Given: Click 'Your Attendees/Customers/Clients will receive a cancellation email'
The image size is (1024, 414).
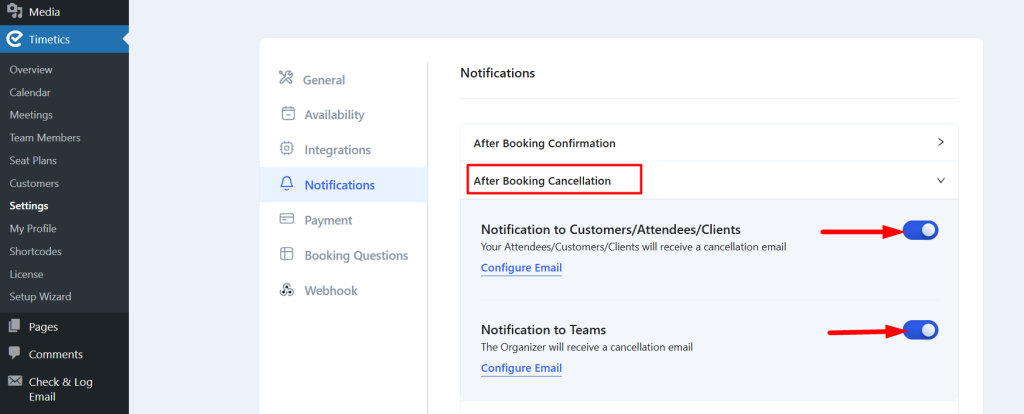Looking at the screenshot, I should tap(633, 247).
